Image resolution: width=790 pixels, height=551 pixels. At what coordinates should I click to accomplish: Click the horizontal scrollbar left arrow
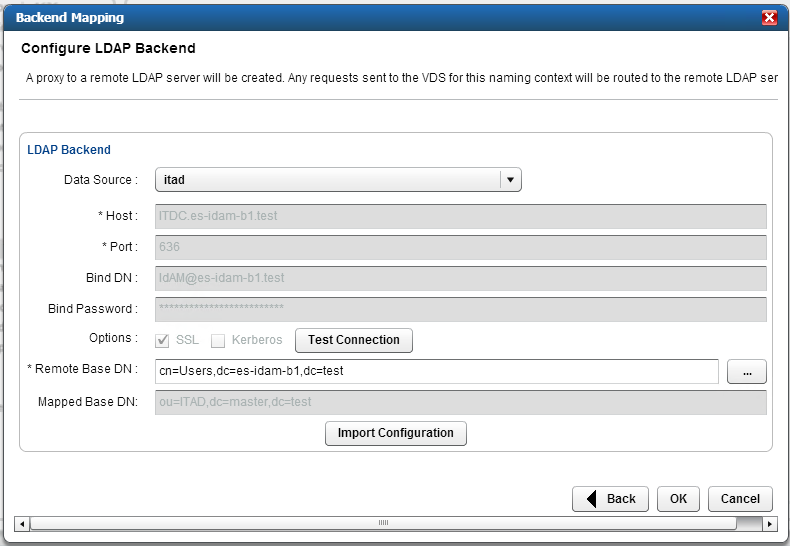22,524
